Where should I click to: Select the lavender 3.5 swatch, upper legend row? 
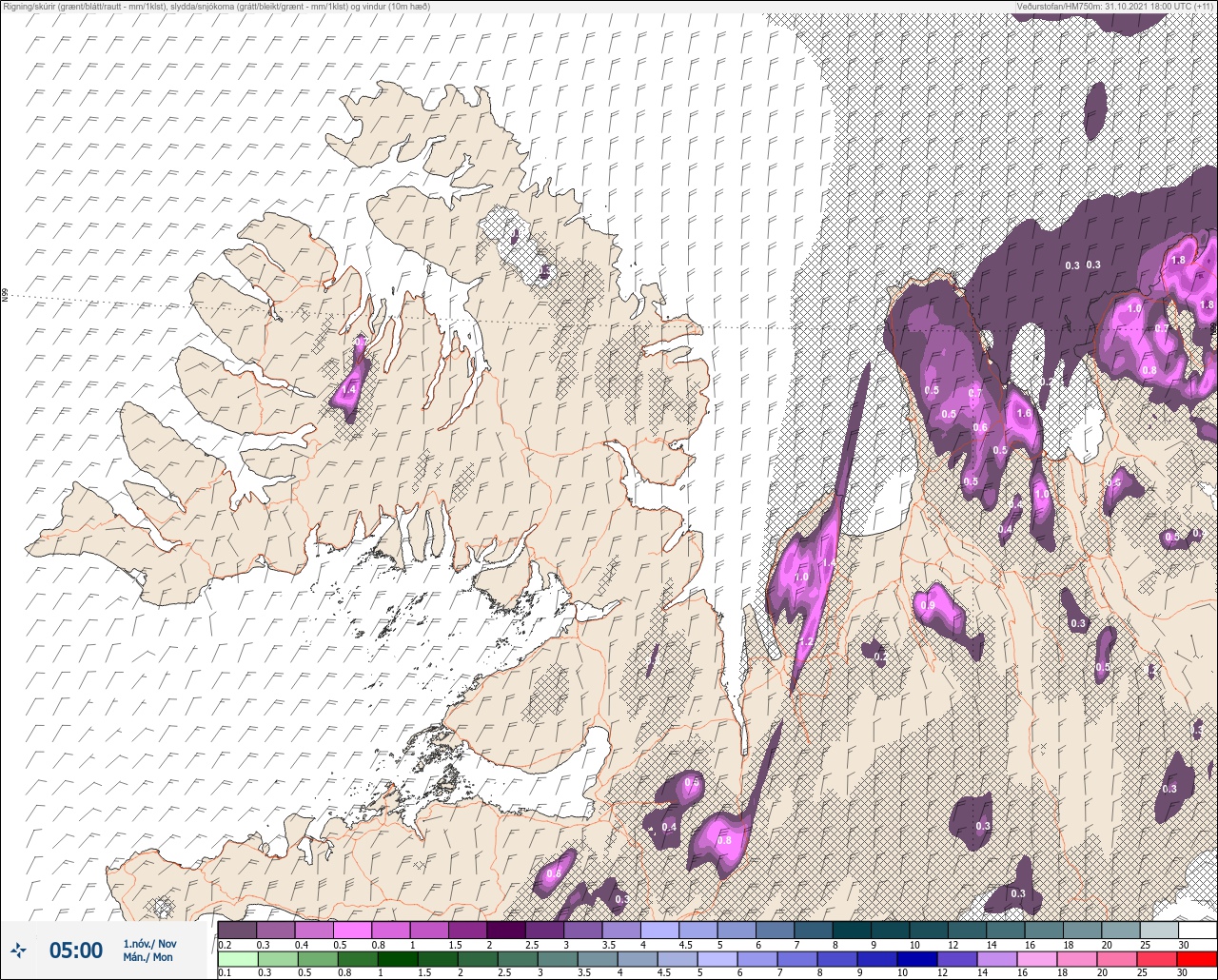[621, 930]
